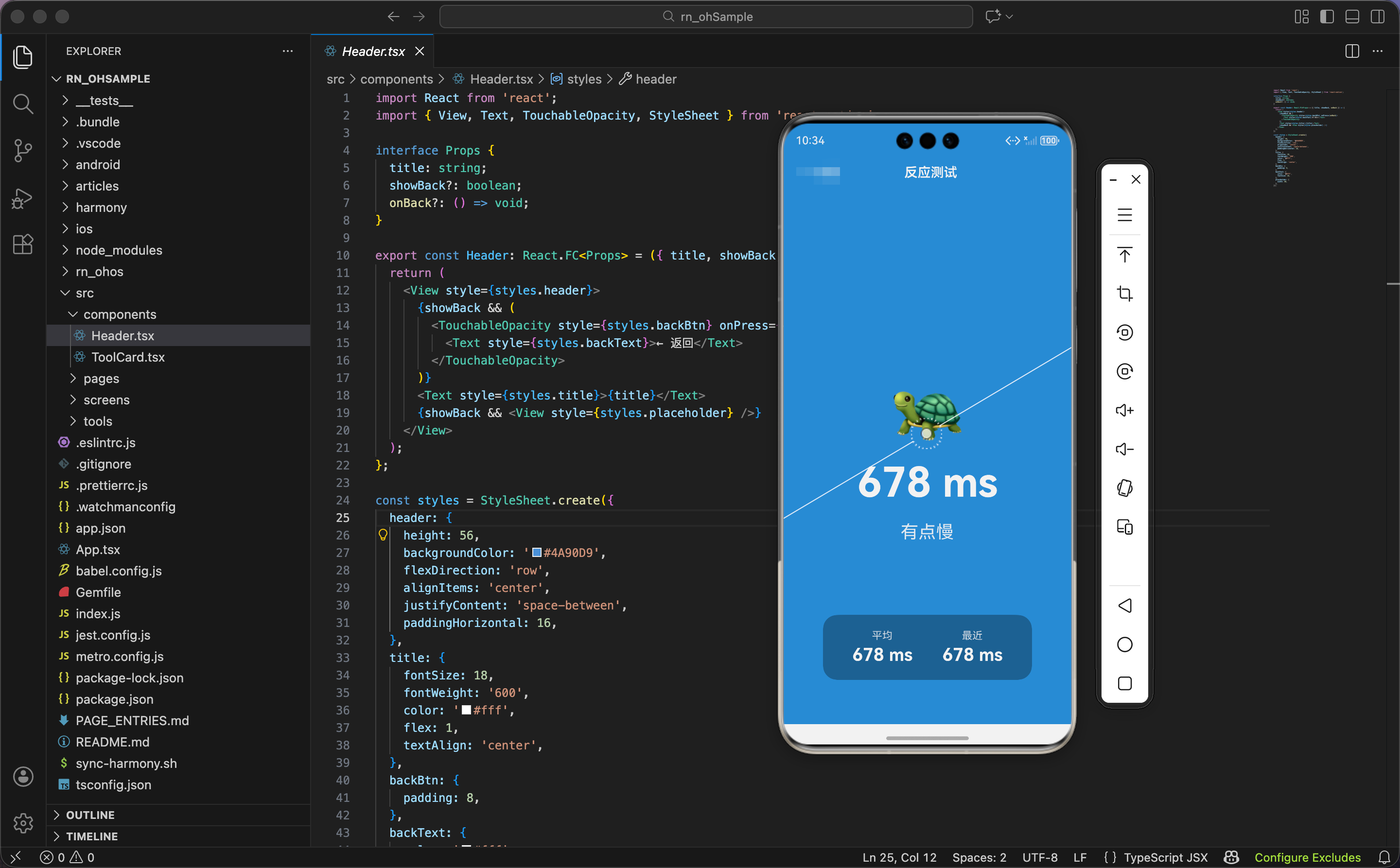The height and width of the screenshot is (868, 1400).
Task: Open the Search view in activity bar
Action: (x=23, y=104)
